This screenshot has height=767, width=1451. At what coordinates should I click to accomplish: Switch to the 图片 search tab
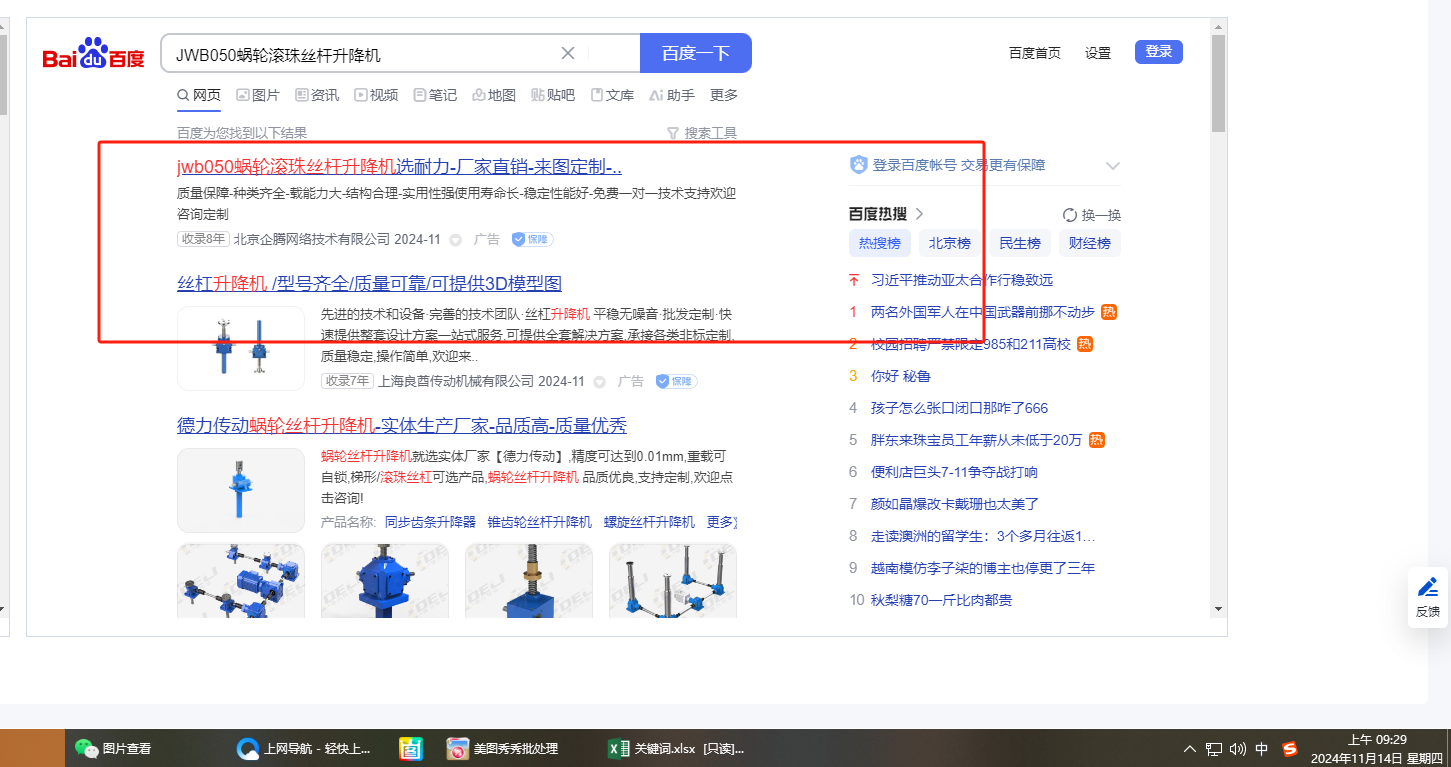pyautogui.click(x=258, y=96)
